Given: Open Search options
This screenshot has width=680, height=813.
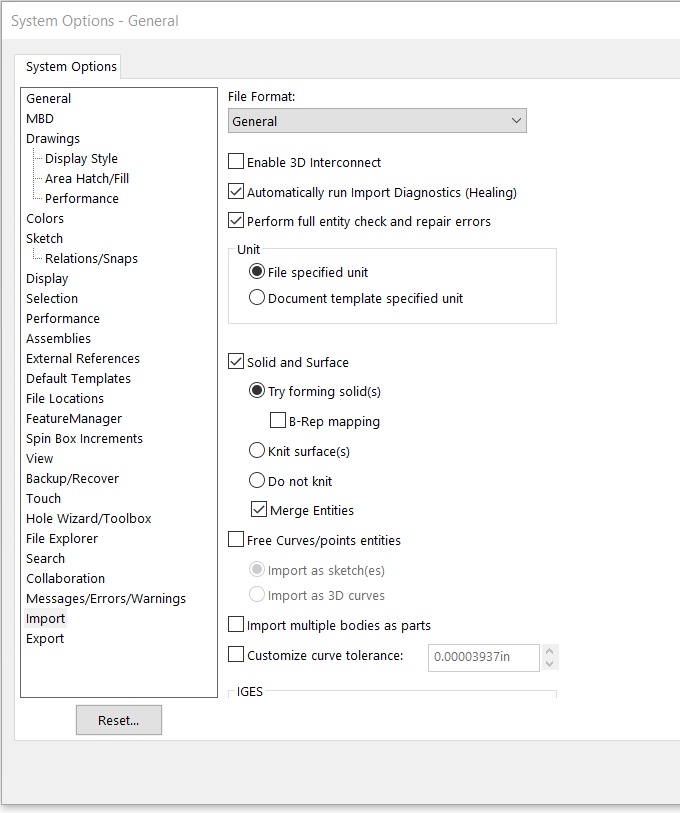Looking at the screenshot, I should pyautogui.click(x=46, y=559).
